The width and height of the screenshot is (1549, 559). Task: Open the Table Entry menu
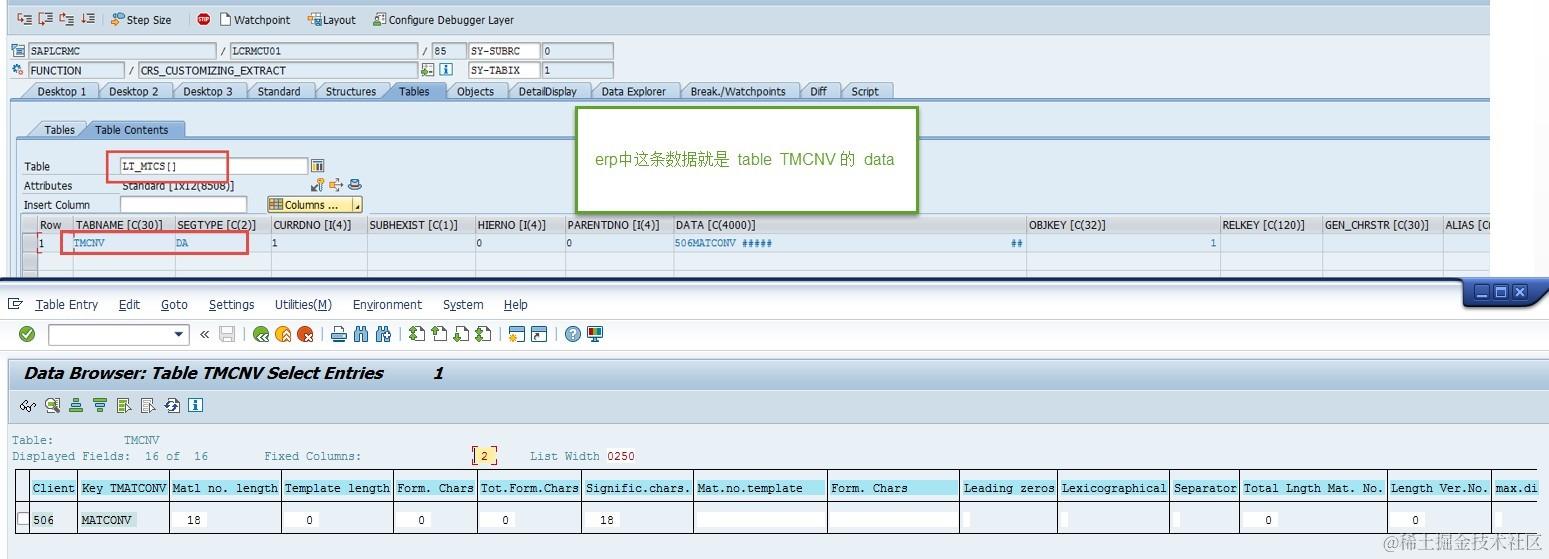click(x=66, y=304)
